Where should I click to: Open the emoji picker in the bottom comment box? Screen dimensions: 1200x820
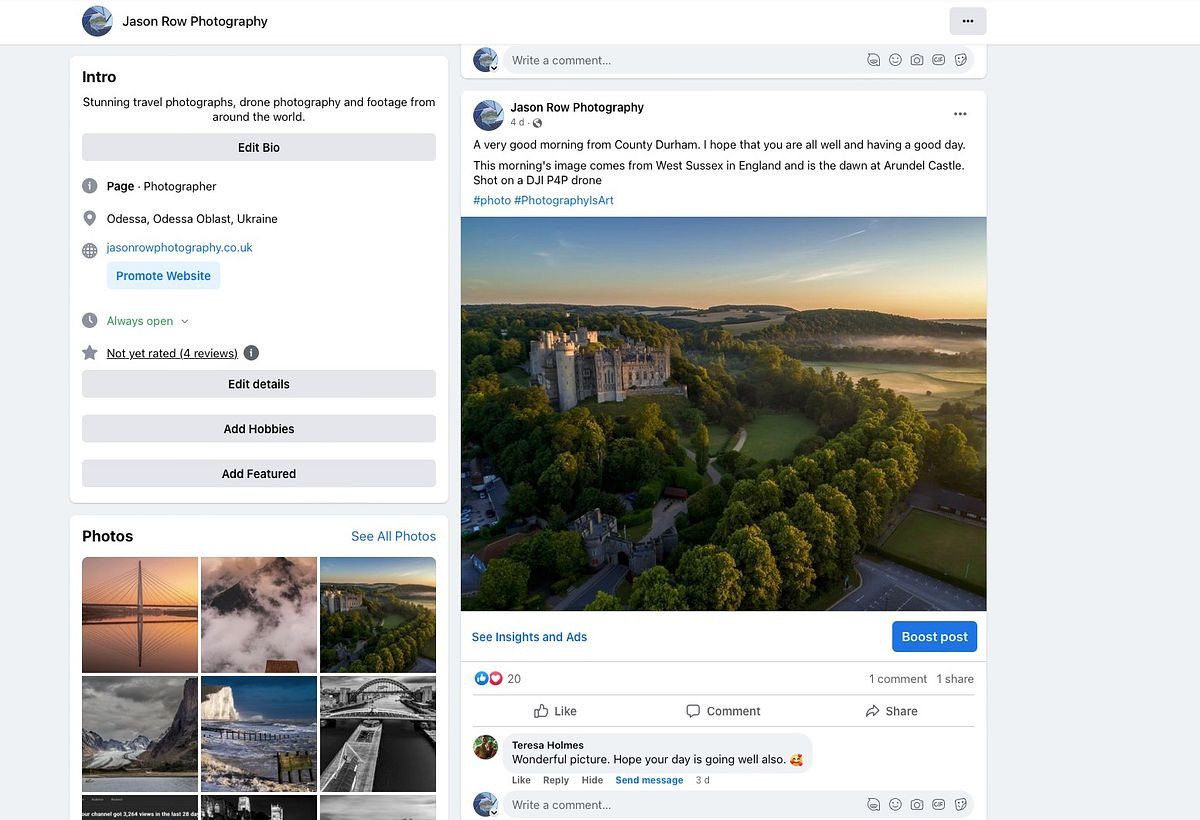895,805
